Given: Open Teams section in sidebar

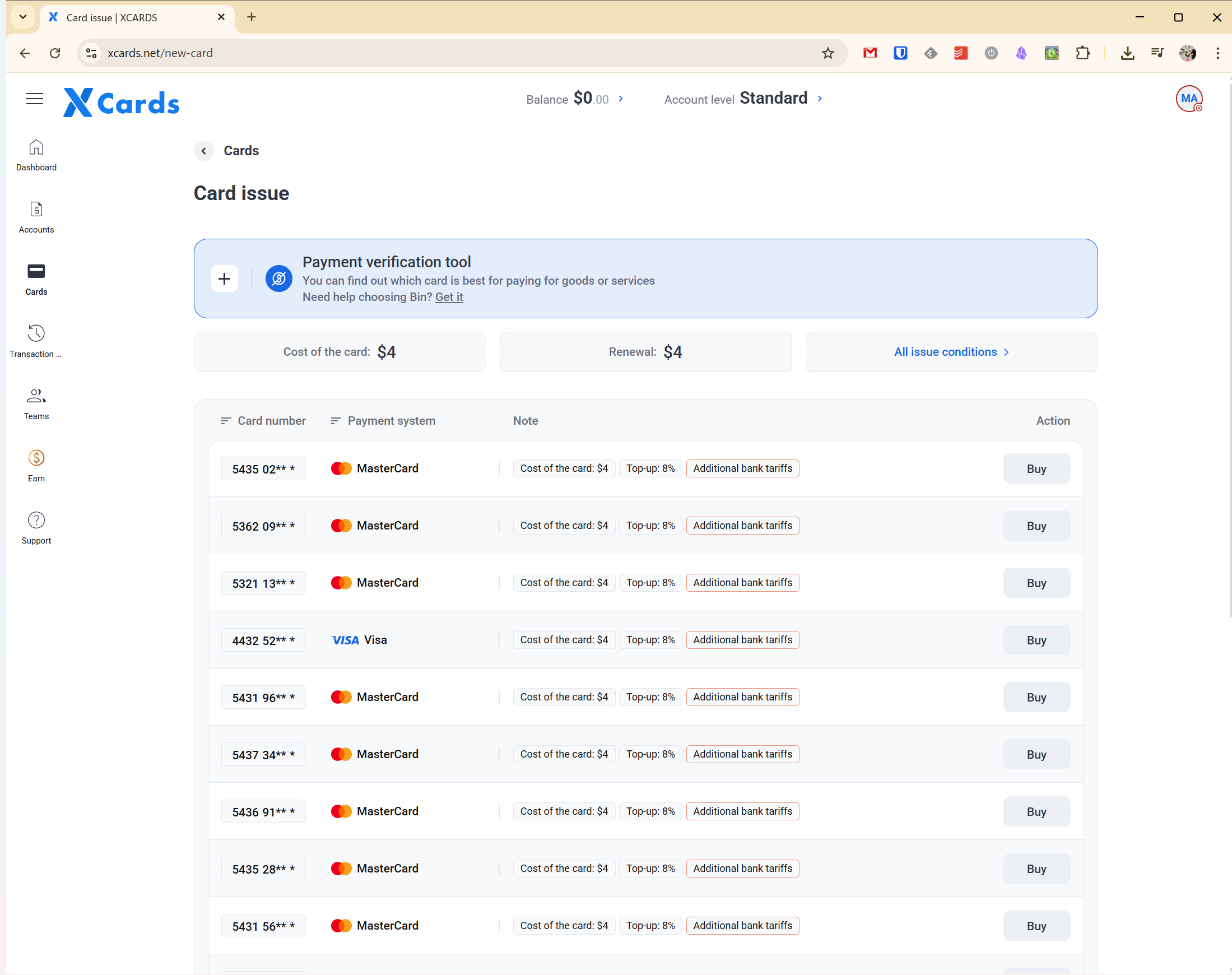Looking at the screenshot, I should coord(36,403).
